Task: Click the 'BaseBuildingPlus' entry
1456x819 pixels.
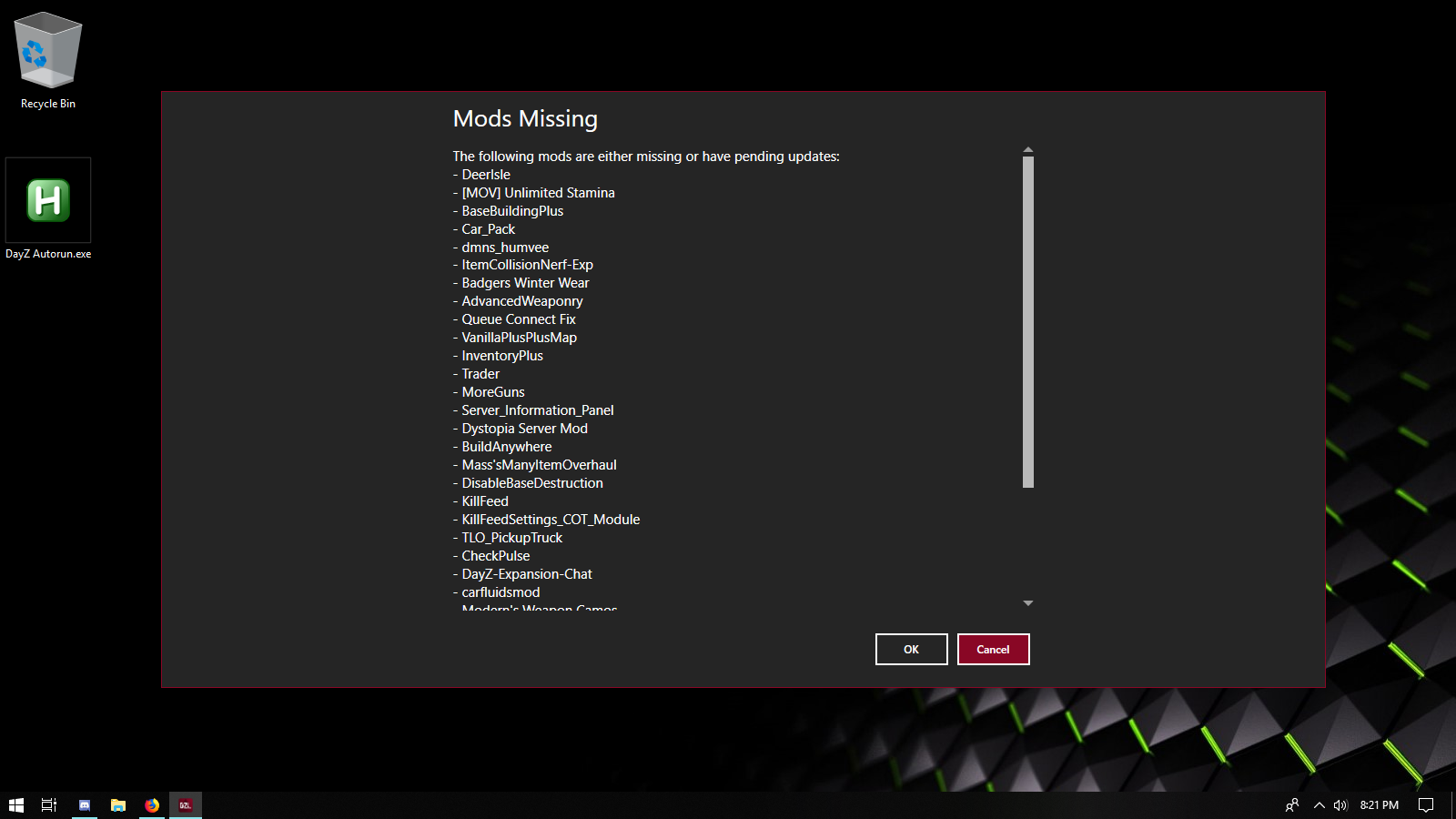Action: coord(512,211)
